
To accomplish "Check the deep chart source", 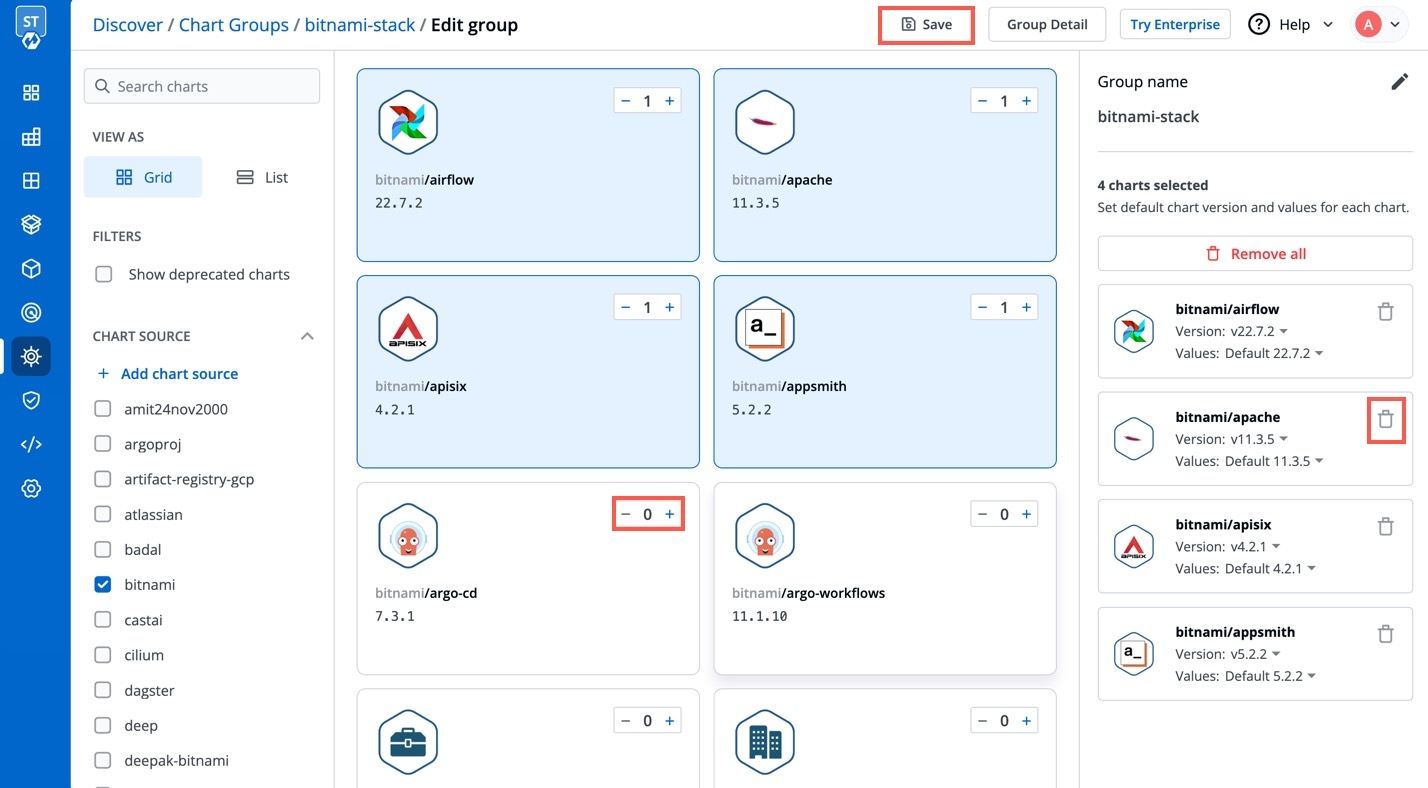I will tap(102, 725).
